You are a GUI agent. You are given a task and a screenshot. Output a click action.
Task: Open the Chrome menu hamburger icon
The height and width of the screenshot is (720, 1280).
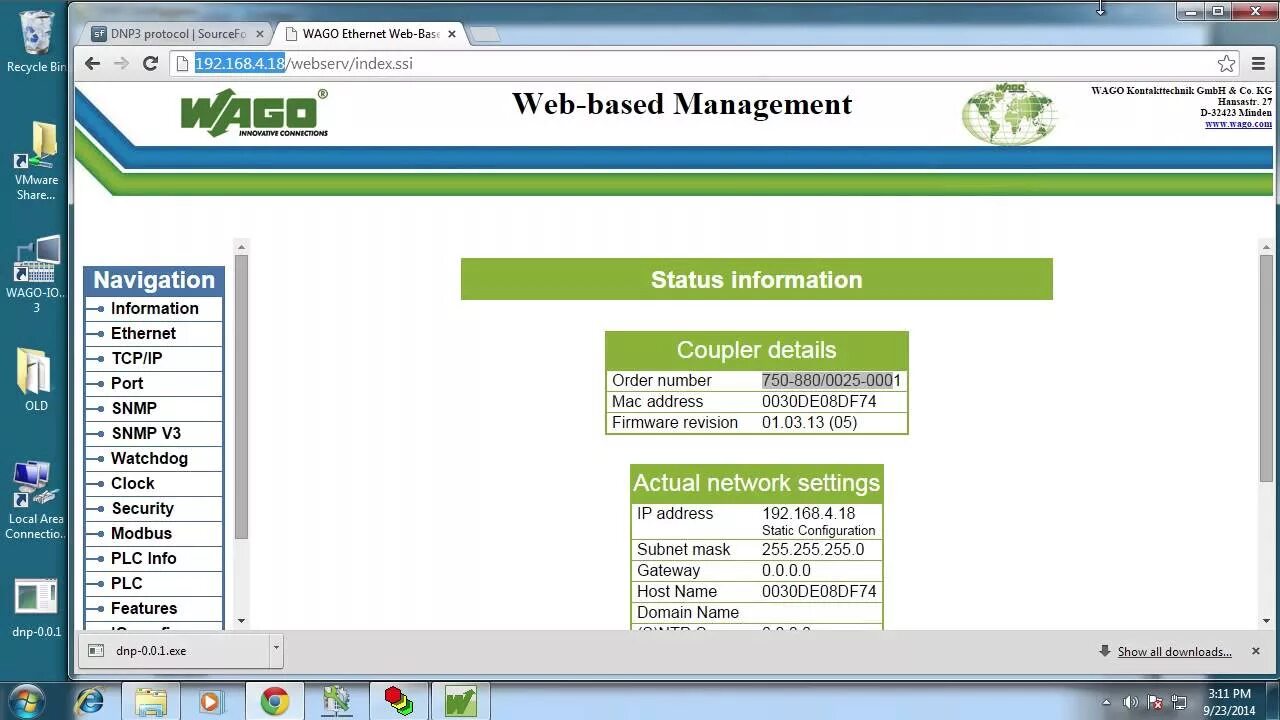[x=1258, y=63]
